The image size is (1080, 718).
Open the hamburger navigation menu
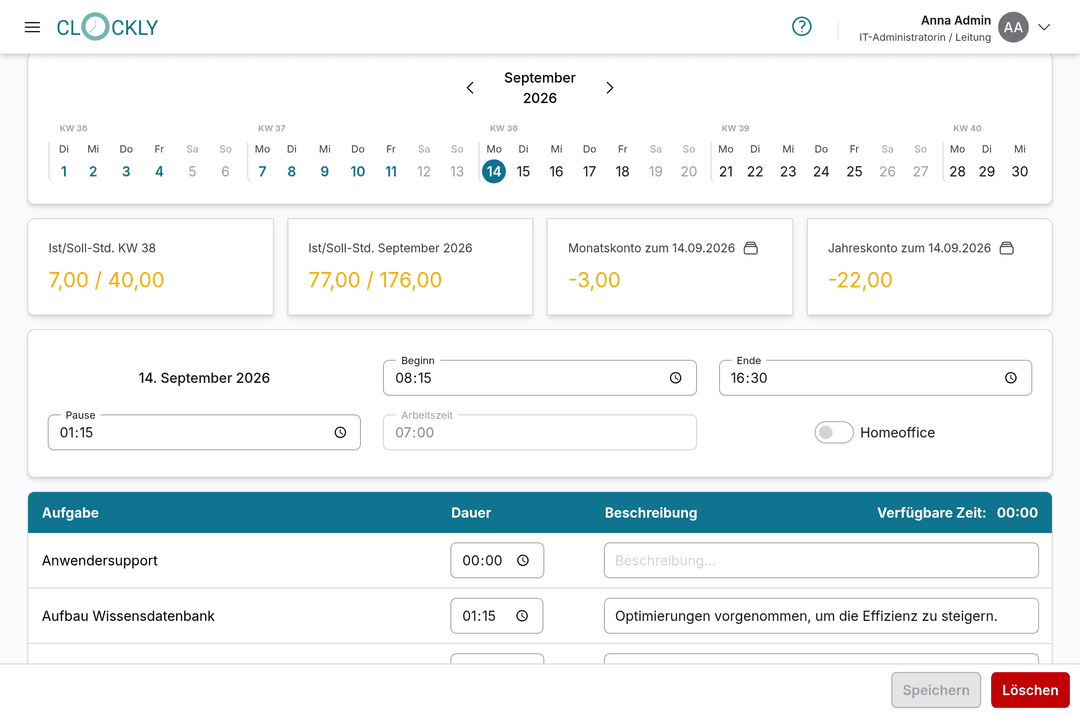click(32, 28)
